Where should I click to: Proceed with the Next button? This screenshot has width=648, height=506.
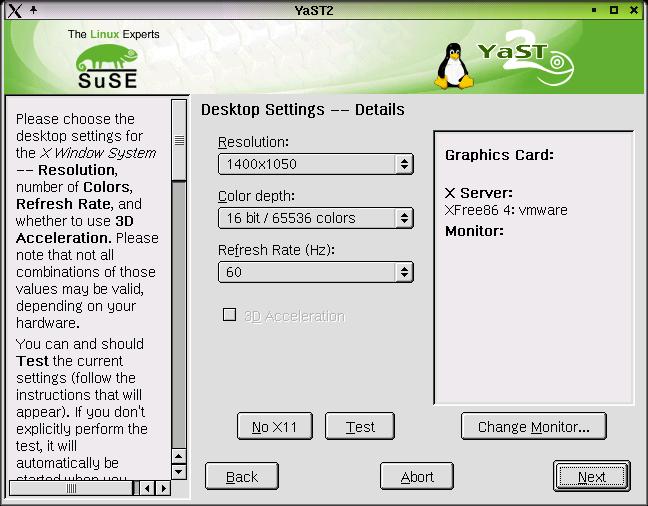click(591, 477)
